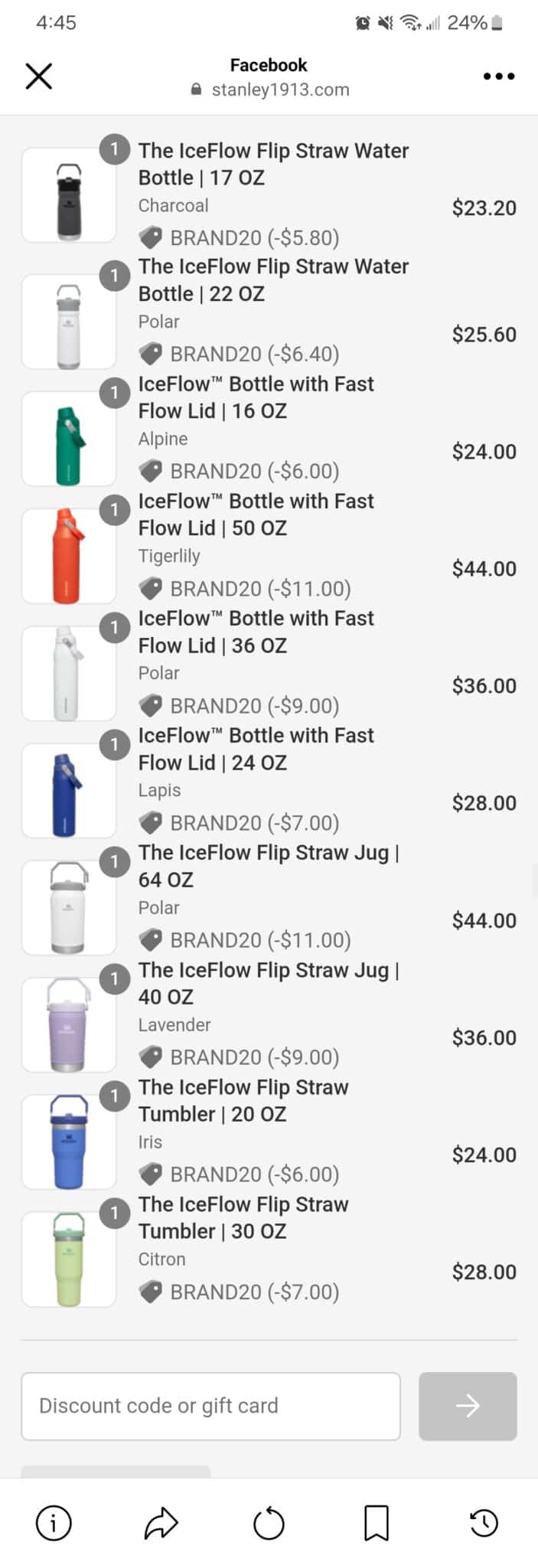Click the BRAND20 tag icon for Charcoal bottle
The width and height of the screenshot is (538, 1568).
coord(151,238)
